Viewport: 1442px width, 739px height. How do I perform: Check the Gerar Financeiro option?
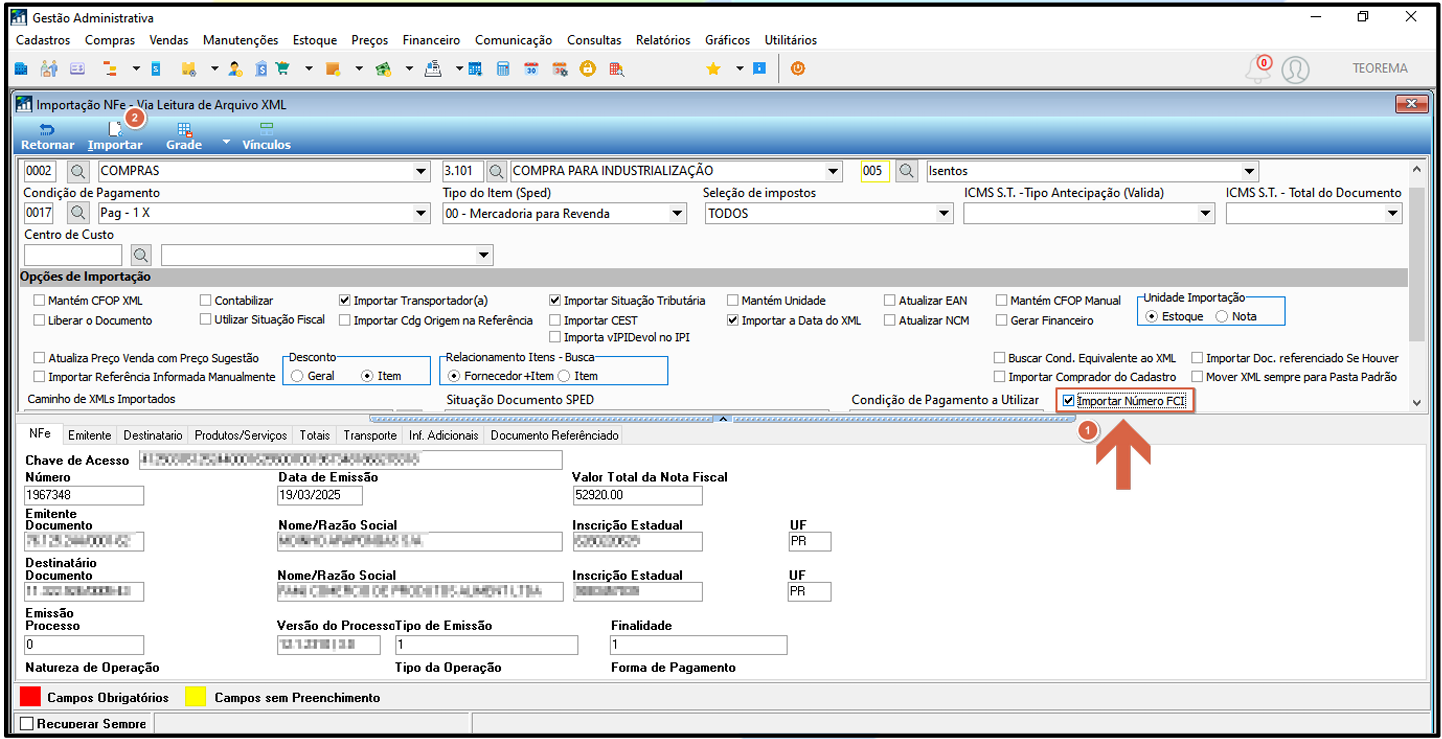1002,321
